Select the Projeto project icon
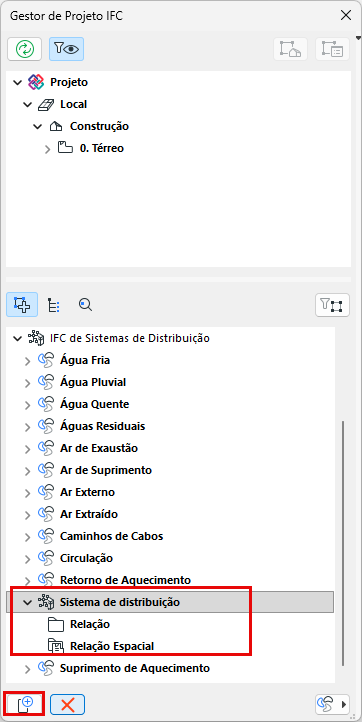The image size is (362, 722). (x=35, y=82)
